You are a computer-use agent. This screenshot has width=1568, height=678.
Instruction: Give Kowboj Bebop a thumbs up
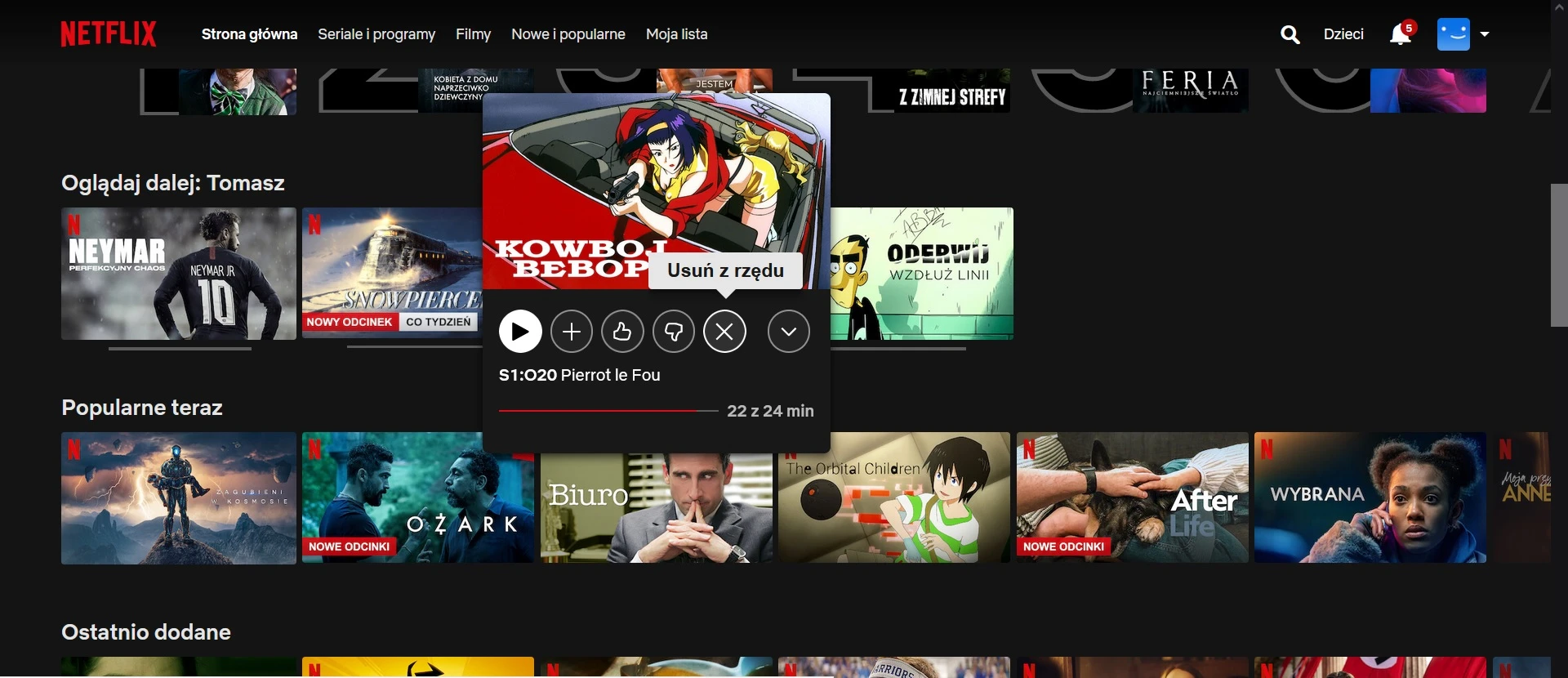click(x=622, y=332)
